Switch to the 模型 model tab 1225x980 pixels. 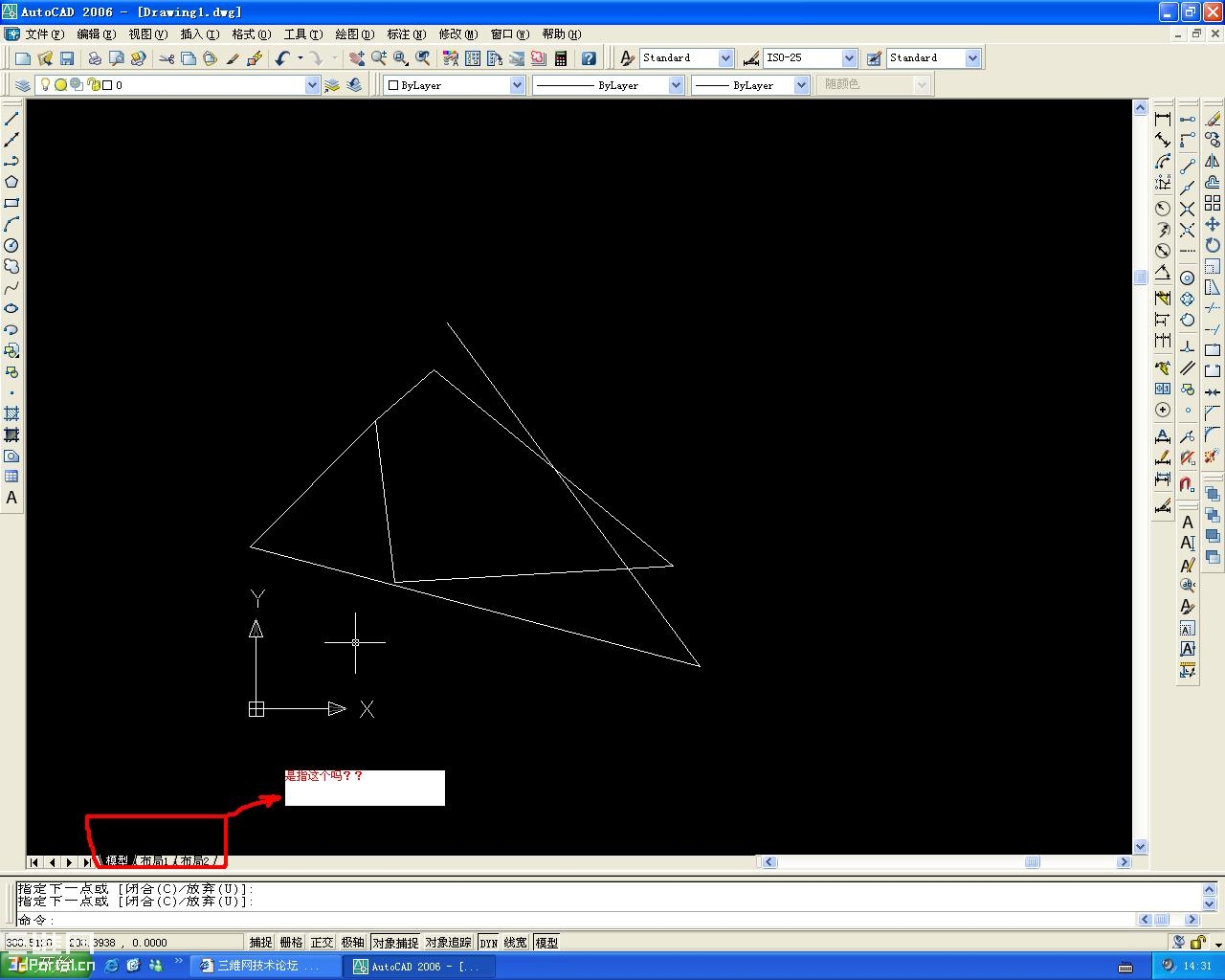click(115, 861)
